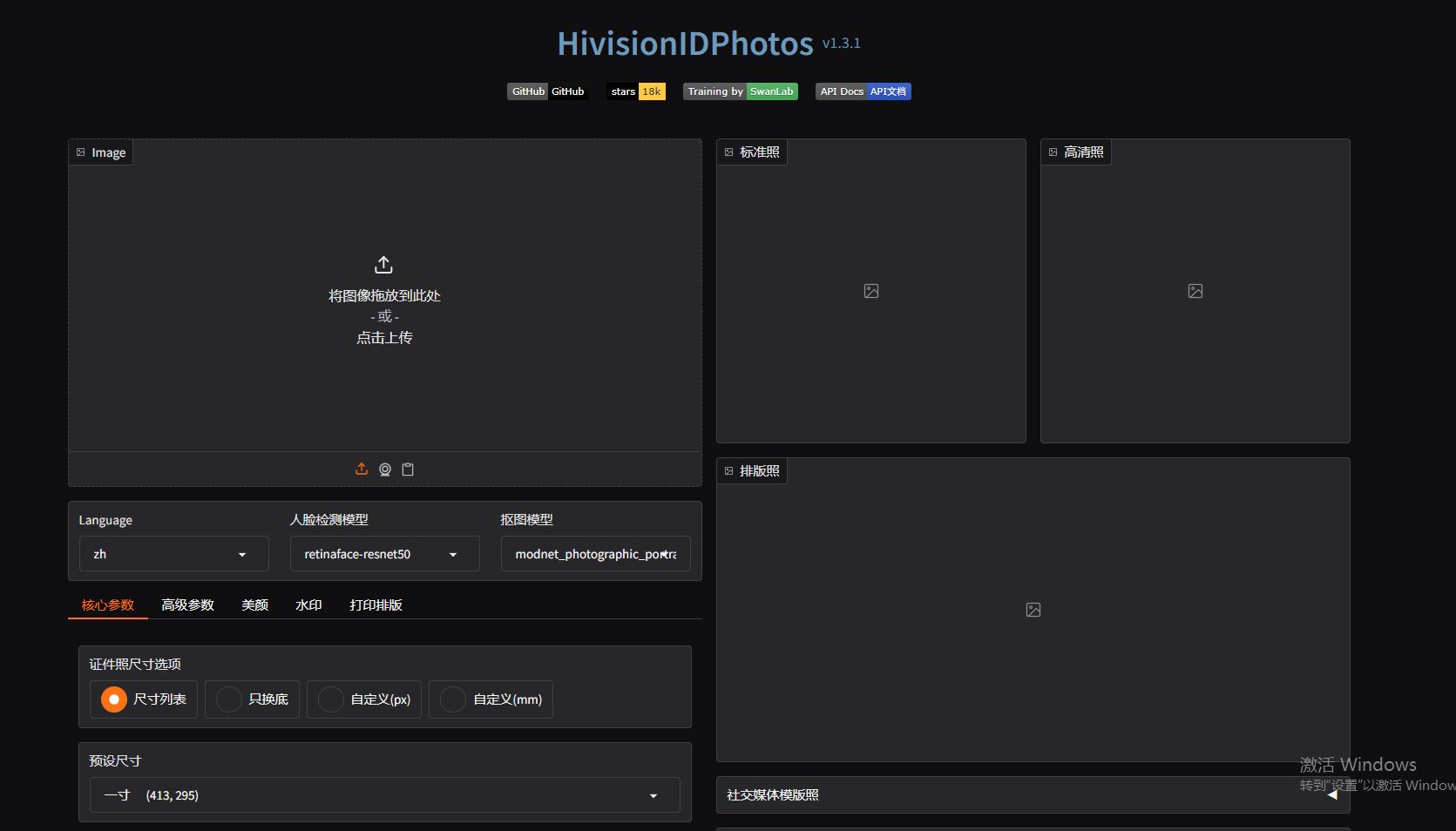Switch to the 打印排版 tab
1456x831 pixels.
tap(376, 605)
